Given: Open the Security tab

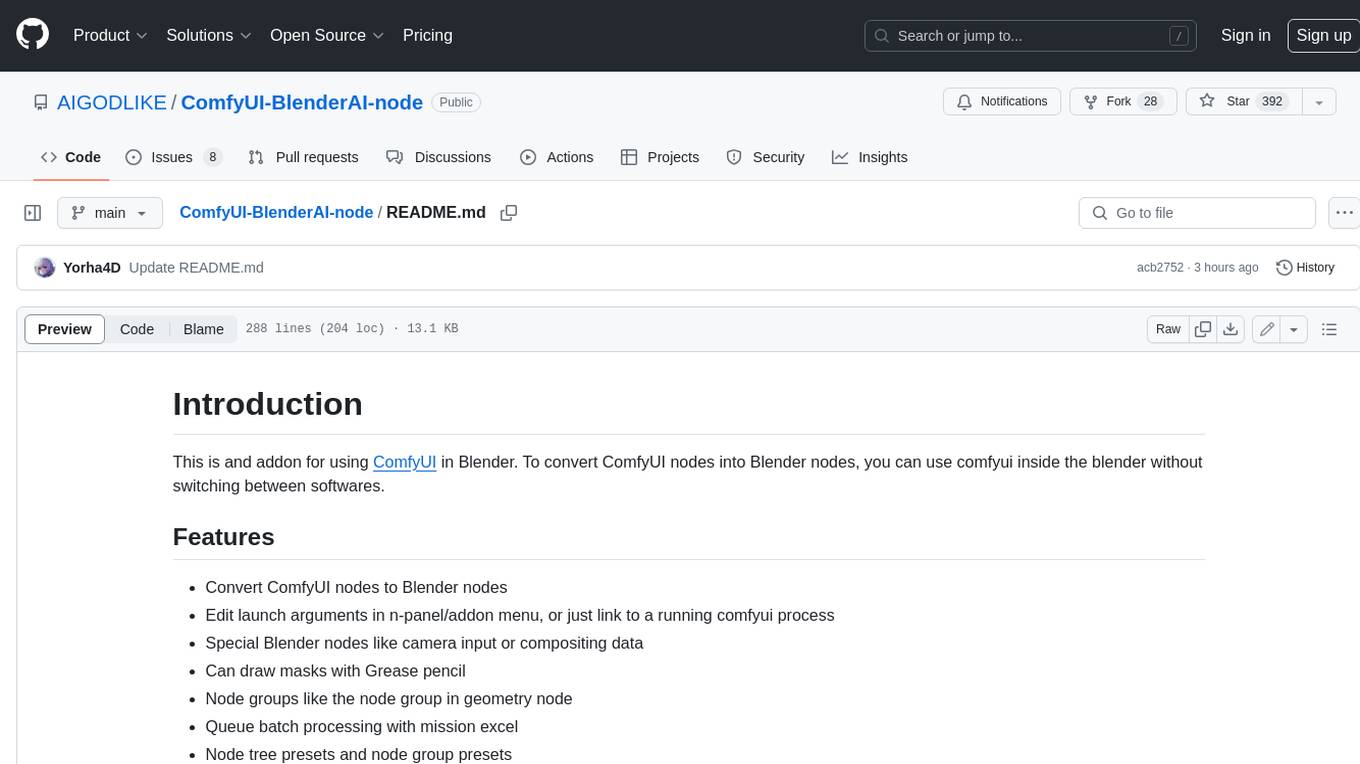Looking at the screenshot, I should [766, 157].
